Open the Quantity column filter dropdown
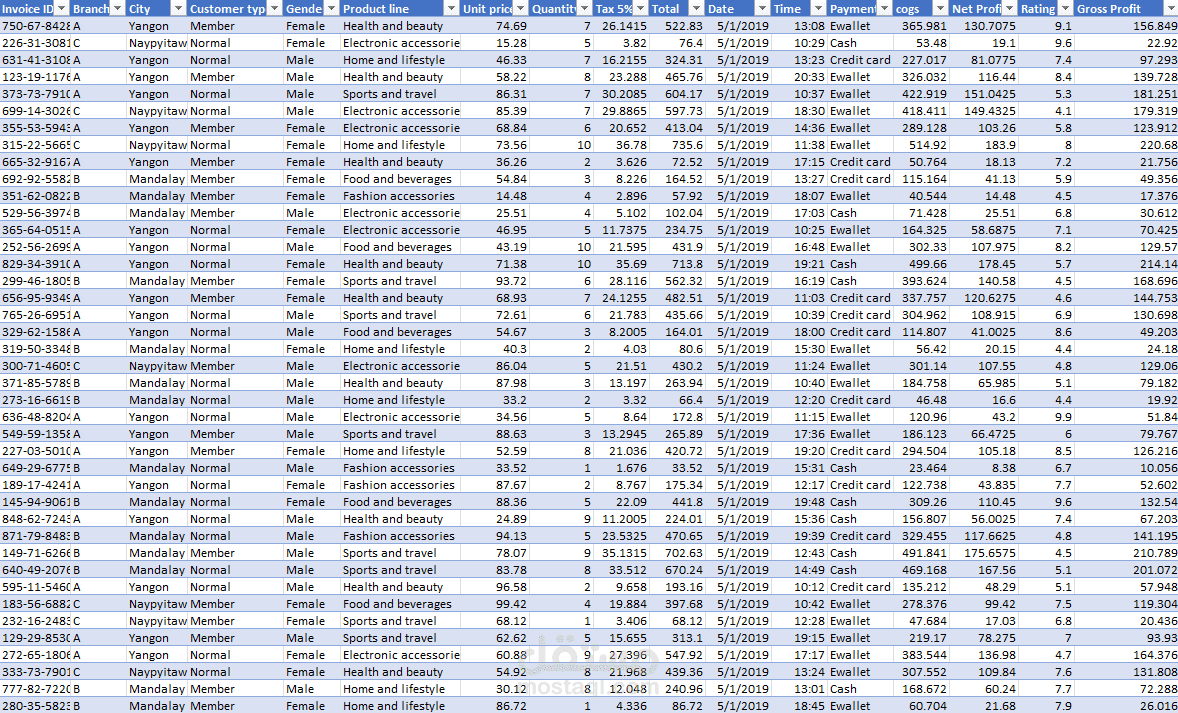The height and width of the screenshot is (713, 1178). [584, 9]
